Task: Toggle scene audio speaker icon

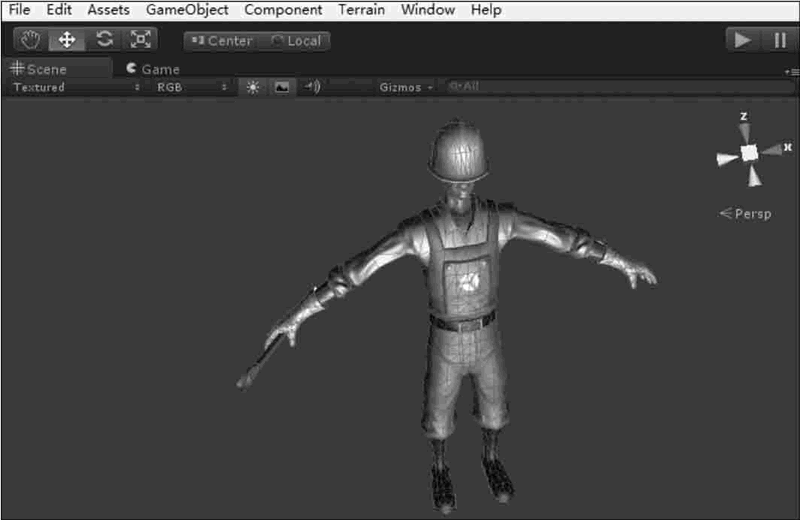Action: tap(312, 87)
